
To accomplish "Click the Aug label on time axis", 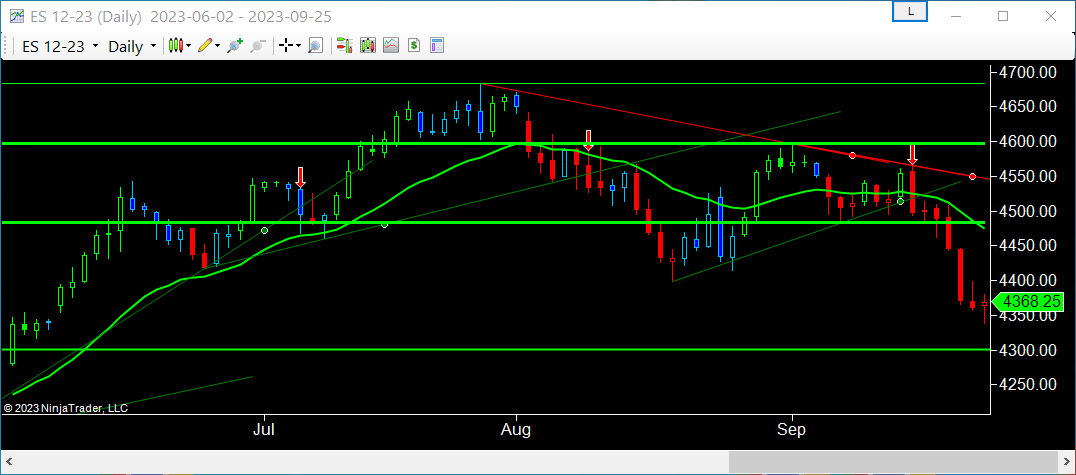I will pyautogui.click(x=515, y=430).
